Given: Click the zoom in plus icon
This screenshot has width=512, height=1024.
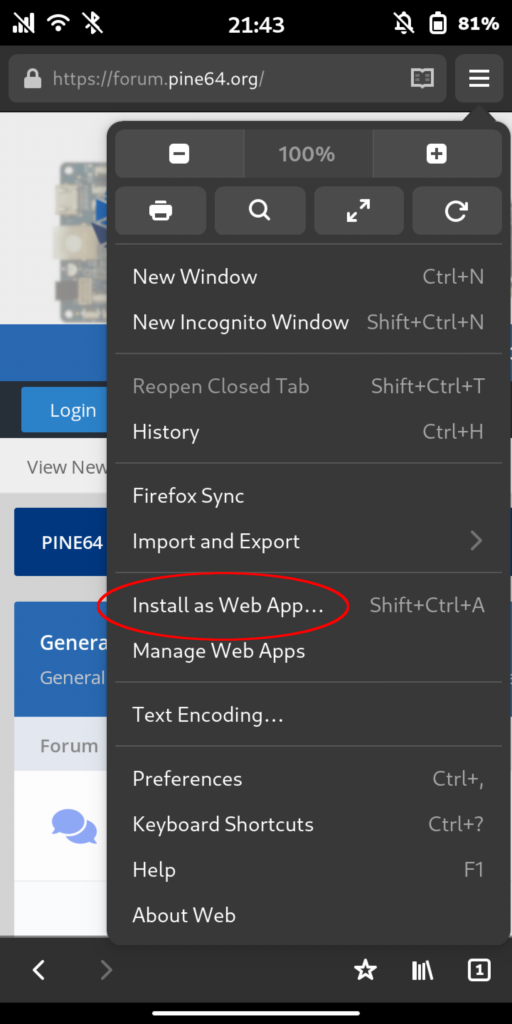Looking at the screenshot, I should (x=436, y=154).
